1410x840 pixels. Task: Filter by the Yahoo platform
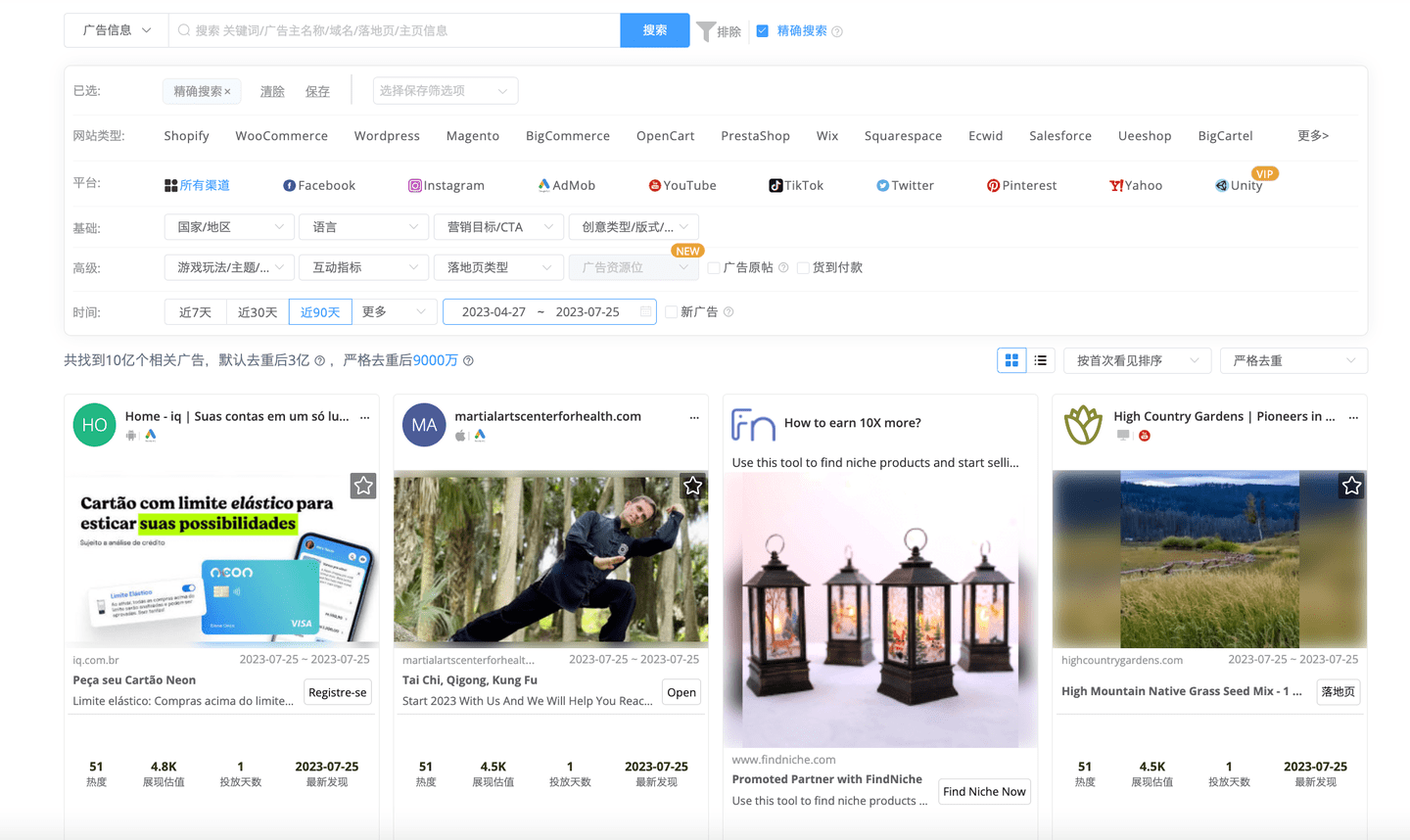[x=1136, y=185]
